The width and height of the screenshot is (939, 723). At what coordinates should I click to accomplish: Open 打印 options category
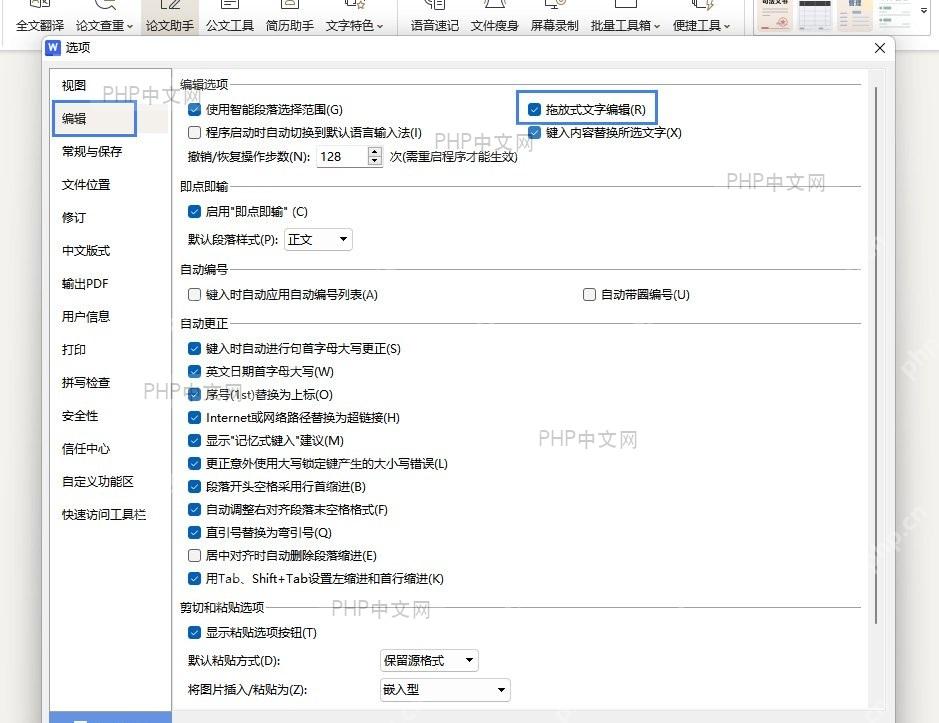click(x=74, y=349)
